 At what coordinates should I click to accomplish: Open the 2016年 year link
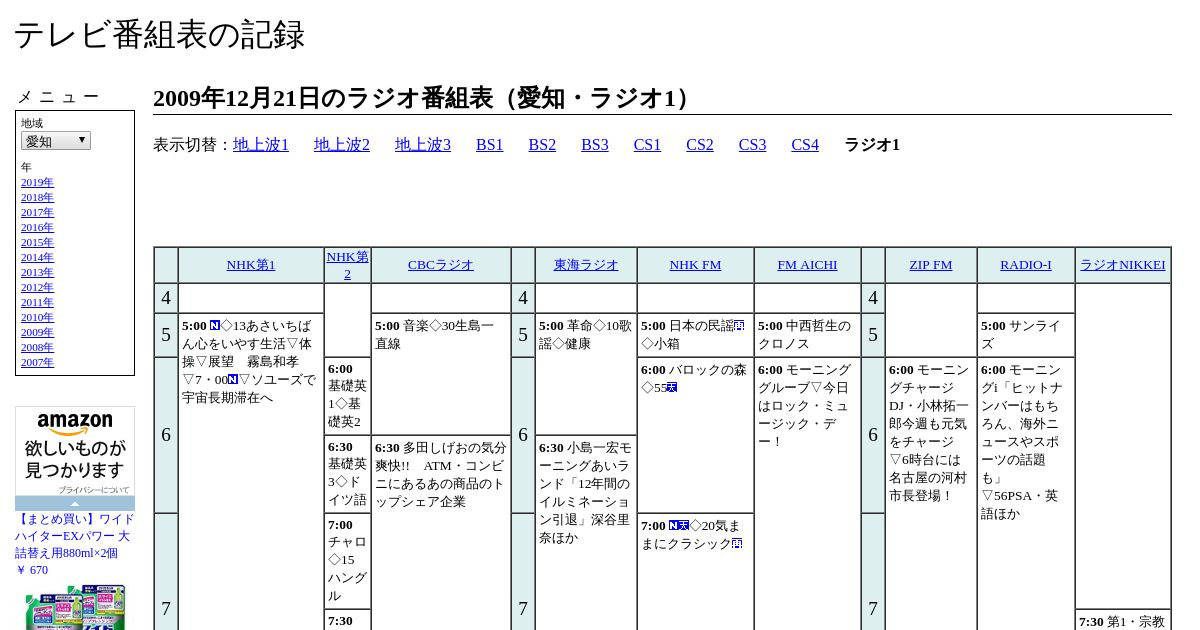[x=37, y=228]
